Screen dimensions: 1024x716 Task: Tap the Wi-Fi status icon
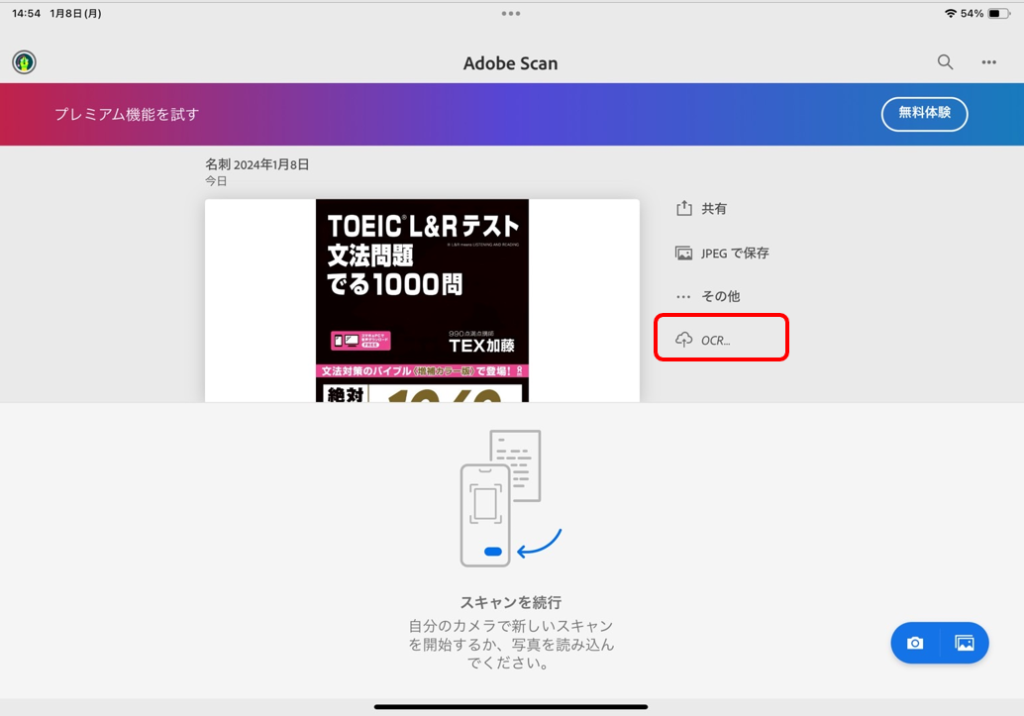[950, 13]
